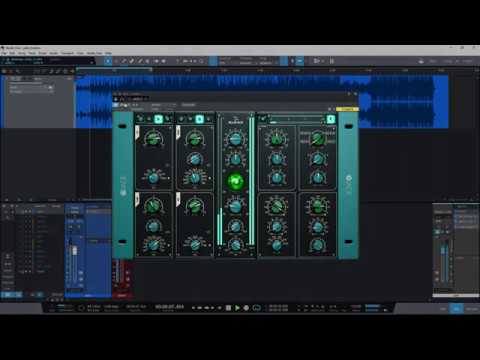Open the Edit panel button beside Mix
The height and width of the screenshot is (360, 480).
443,309
